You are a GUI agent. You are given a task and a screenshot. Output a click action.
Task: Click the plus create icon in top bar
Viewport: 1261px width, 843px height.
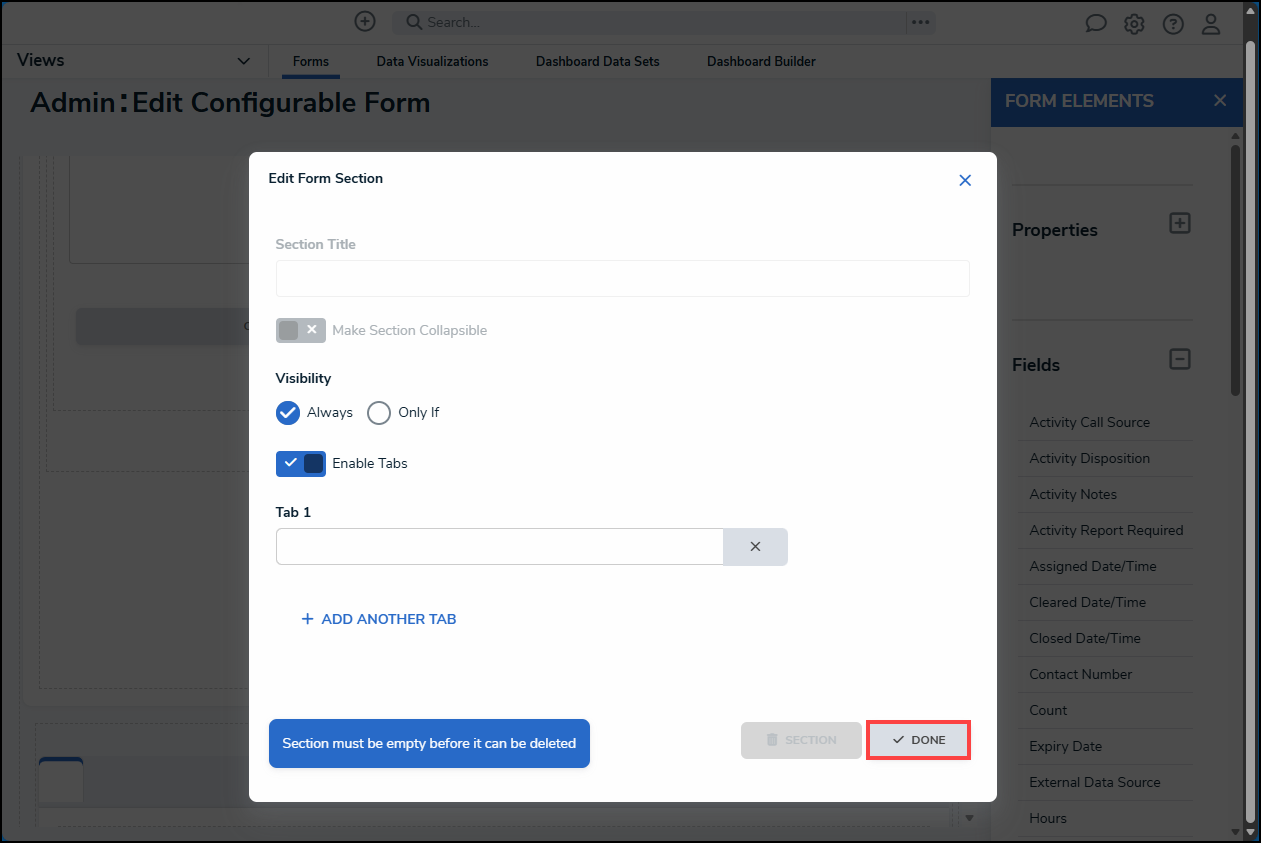tap(365, 21)
